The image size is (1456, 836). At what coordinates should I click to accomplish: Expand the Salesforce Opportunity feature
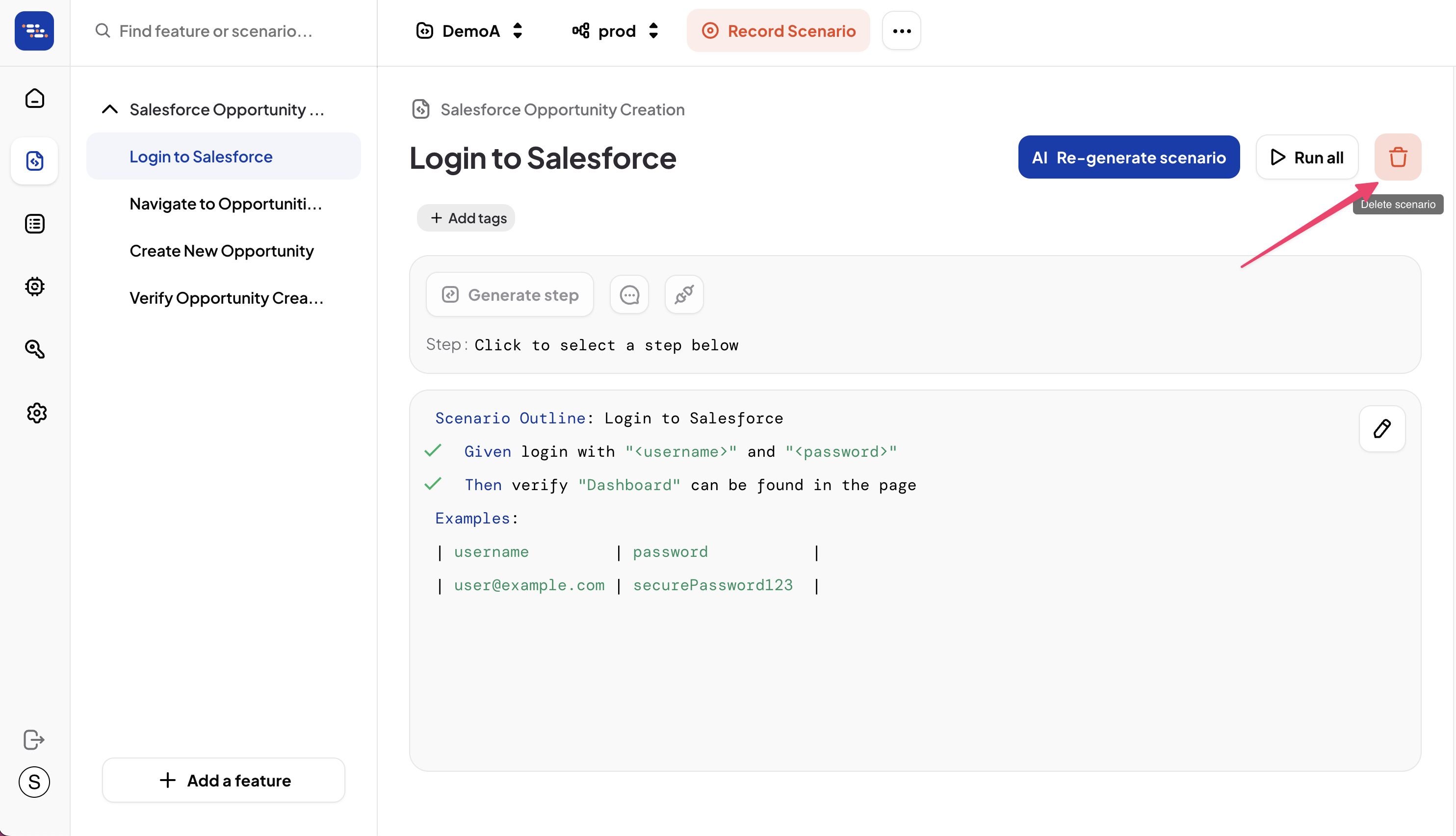pyautogui.click(x=109, y=109)
